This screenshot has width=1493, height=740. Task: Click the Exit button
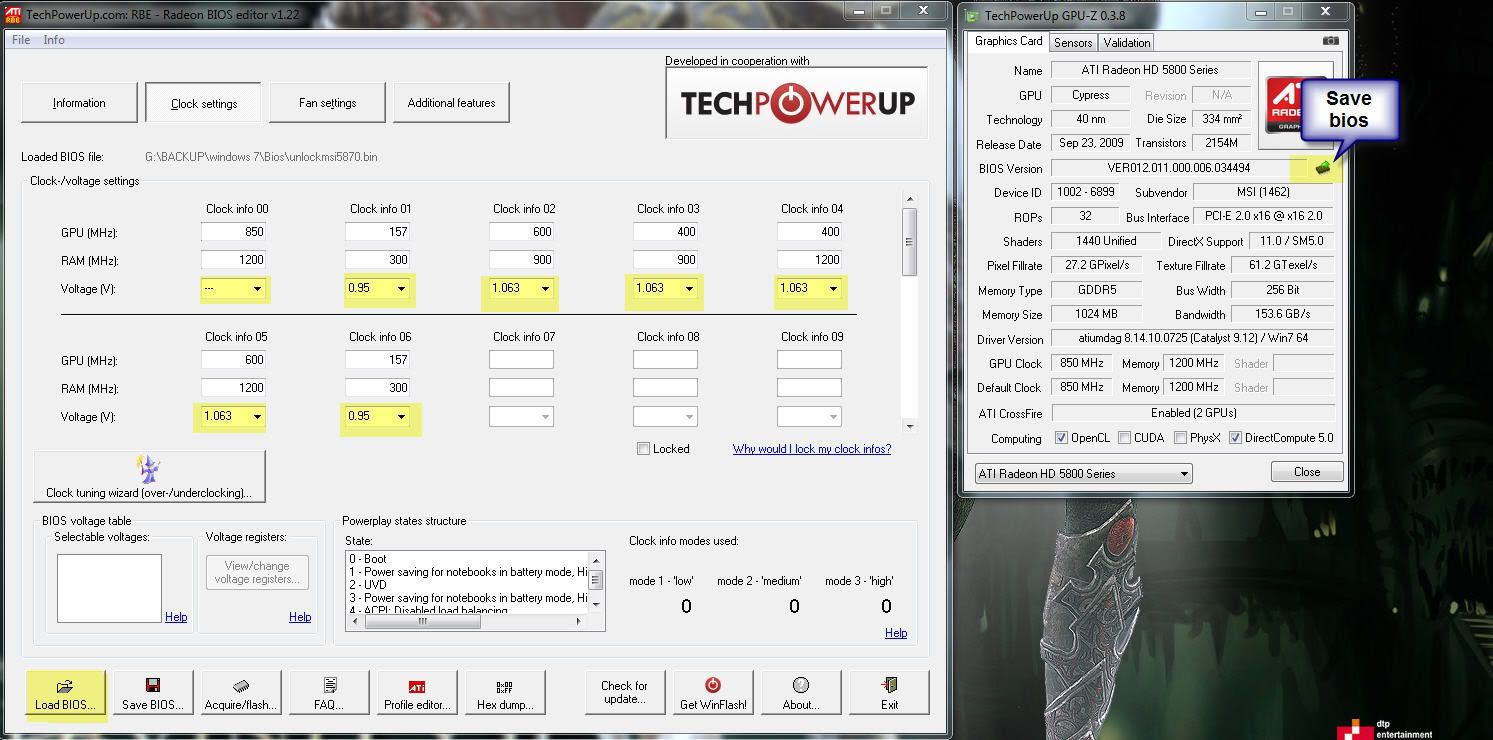[x=889, y=692]
